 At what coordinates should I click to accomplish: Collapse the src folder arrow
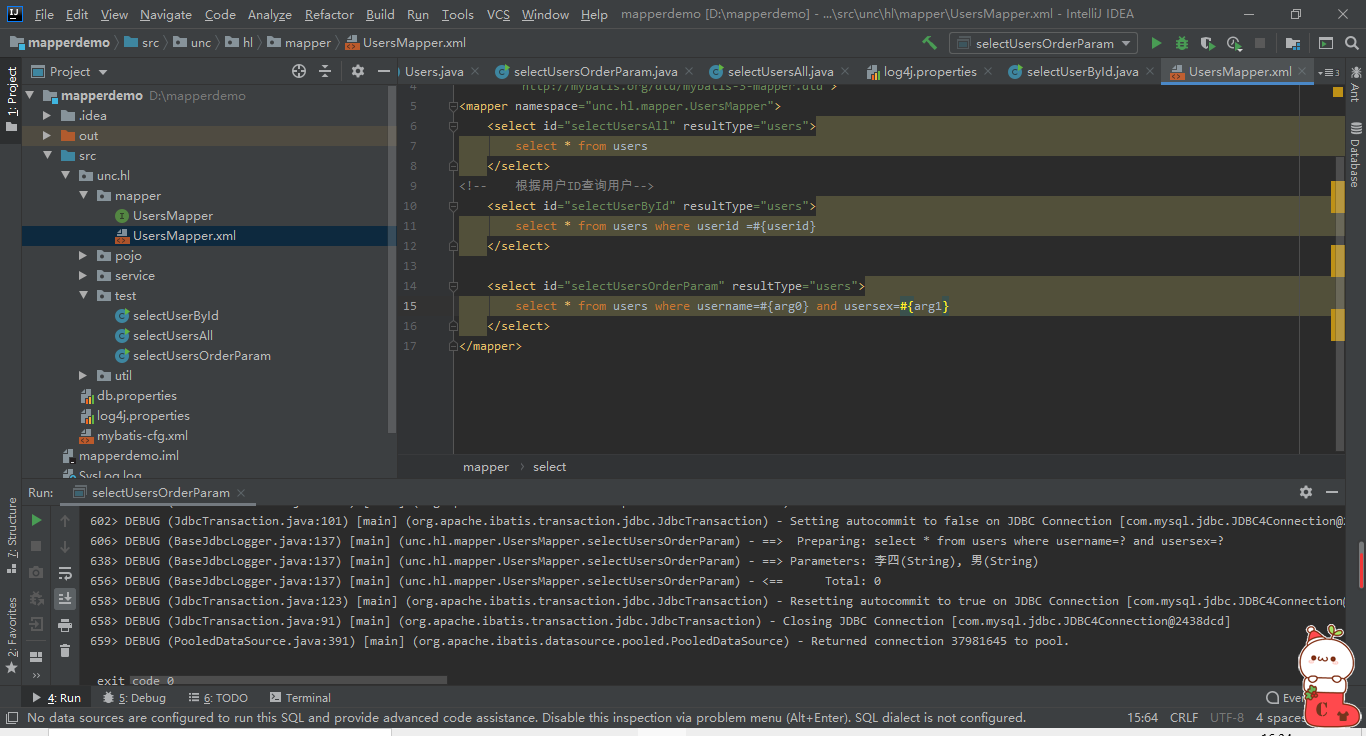click(47, 156)
